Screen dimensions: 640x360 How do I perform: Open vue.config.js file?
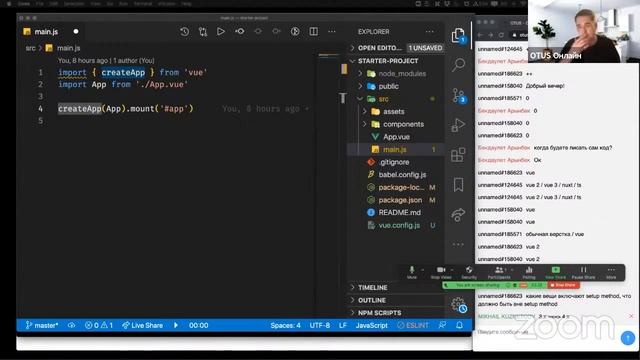[x=396, y=225]
